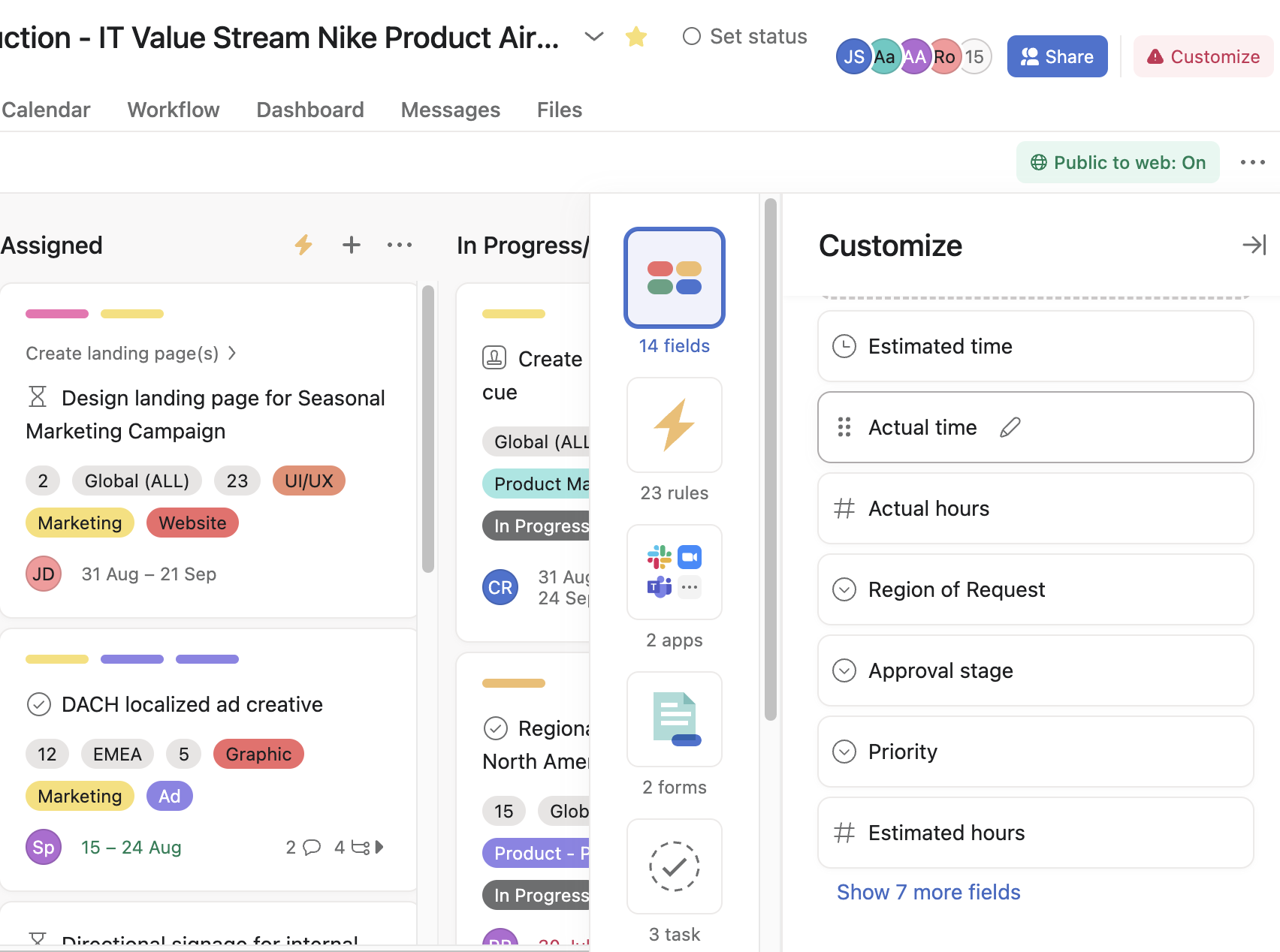Click the hourglass icon on Design landing page task
This screenshot has width=1280, height=952.
38,396
